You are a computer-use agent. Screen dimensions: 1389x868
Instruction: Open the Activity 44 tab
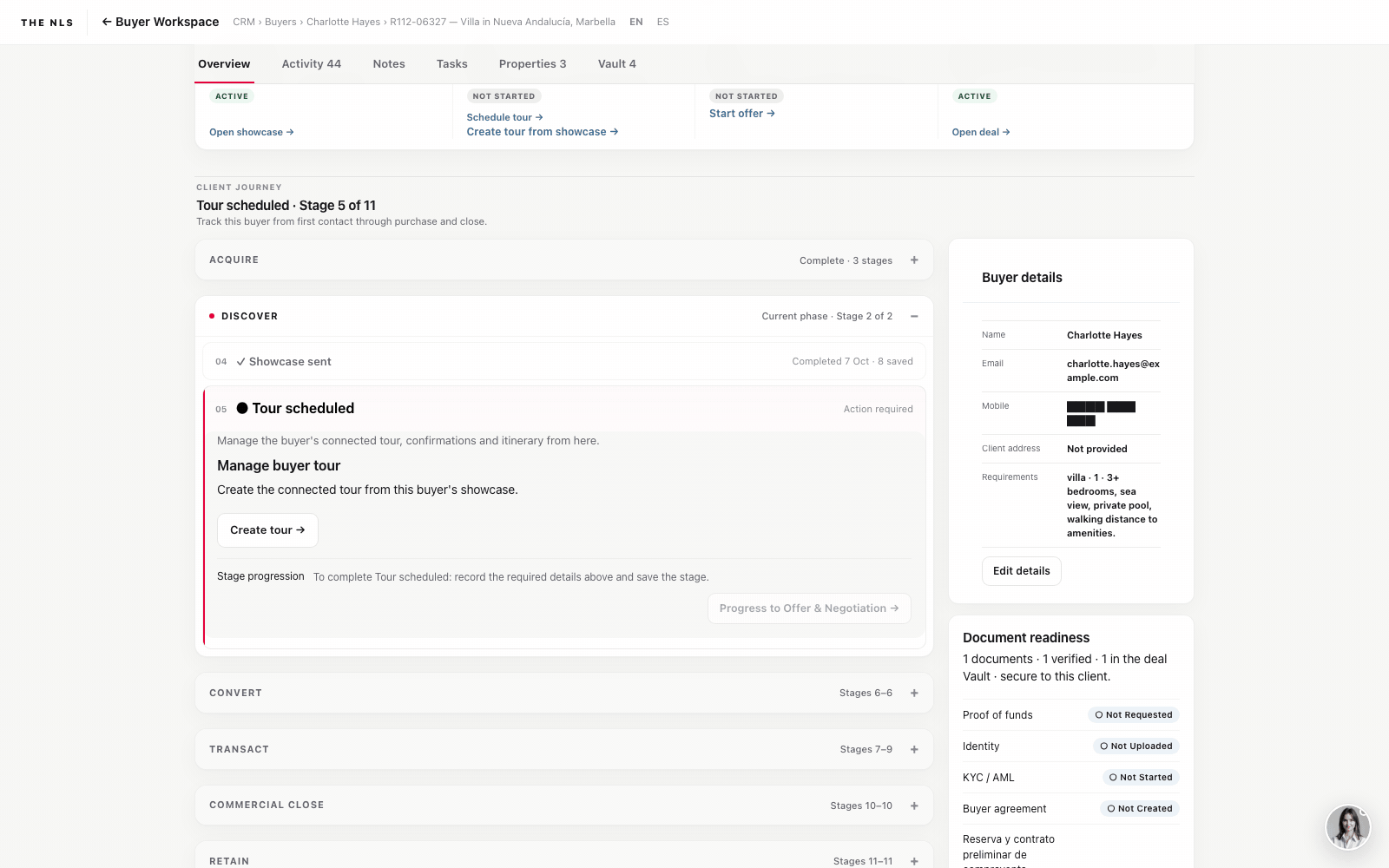pos(311,64)
